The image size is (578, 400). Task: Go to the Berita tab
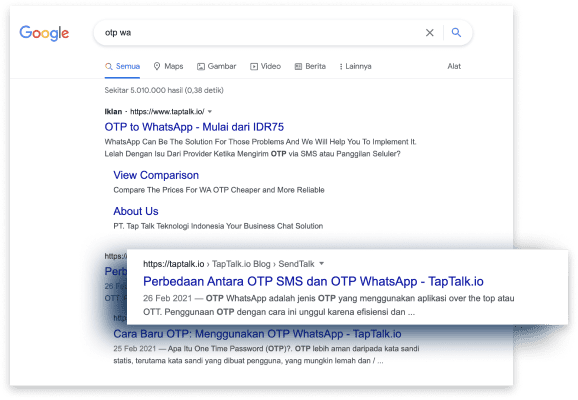click(310, 66)
